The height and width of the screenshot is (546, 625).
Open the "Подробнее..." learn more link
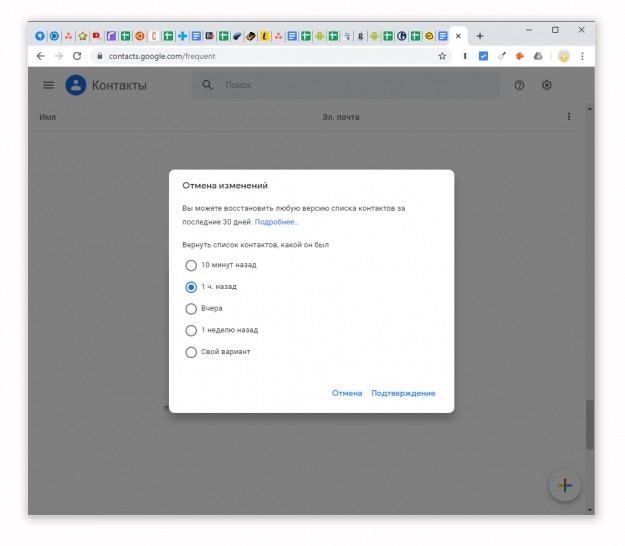point(276,222)
